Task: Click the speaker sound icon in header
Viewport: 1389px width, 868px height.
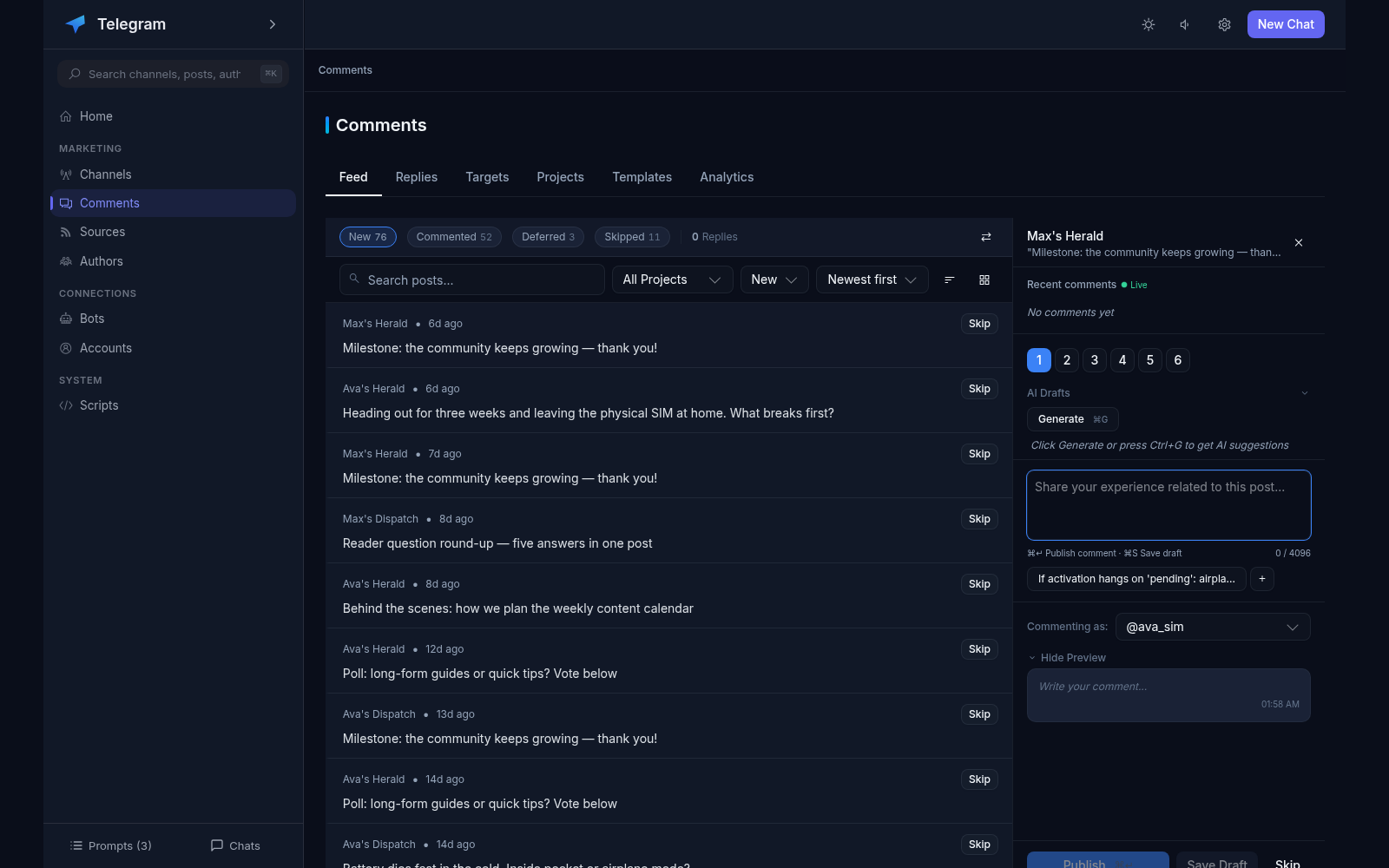Action: pos(1186,24)
